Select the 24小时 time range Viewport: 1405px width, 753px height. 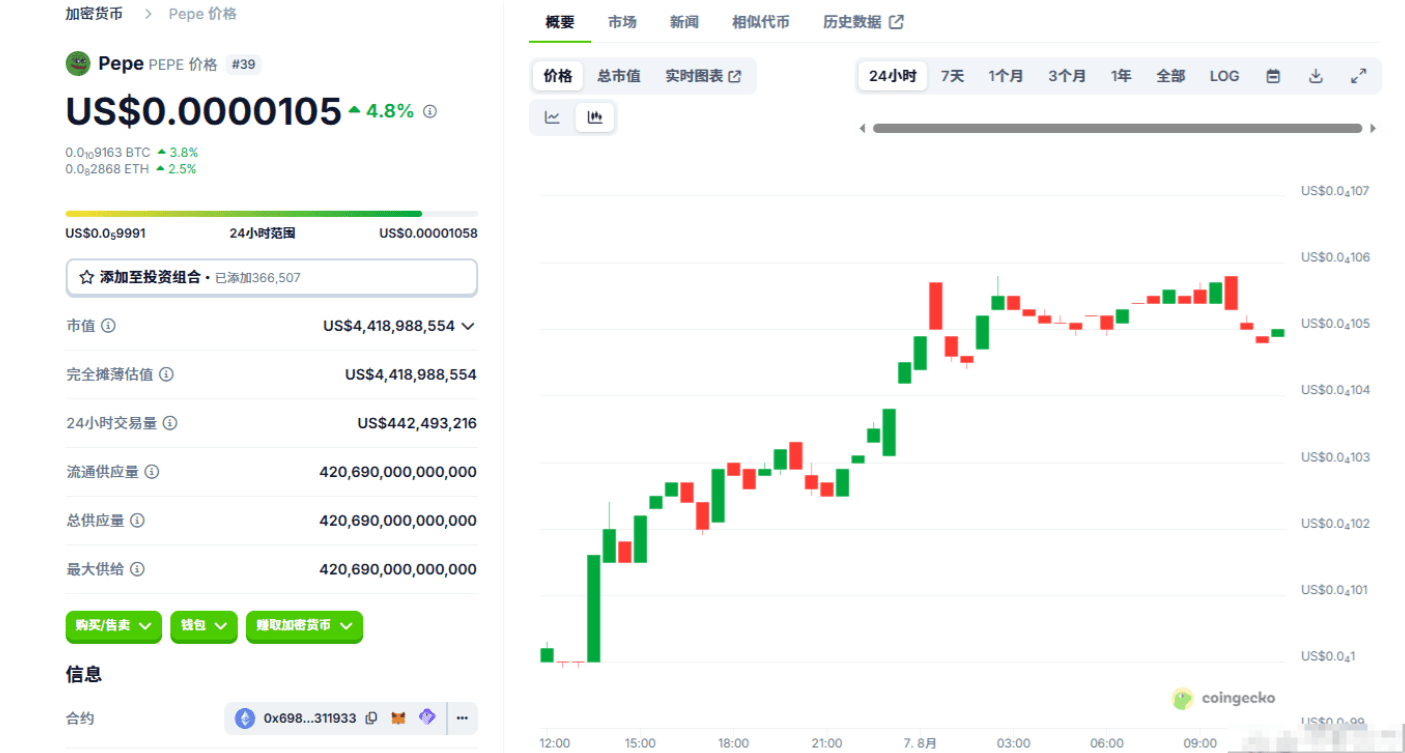click(892, 76)
